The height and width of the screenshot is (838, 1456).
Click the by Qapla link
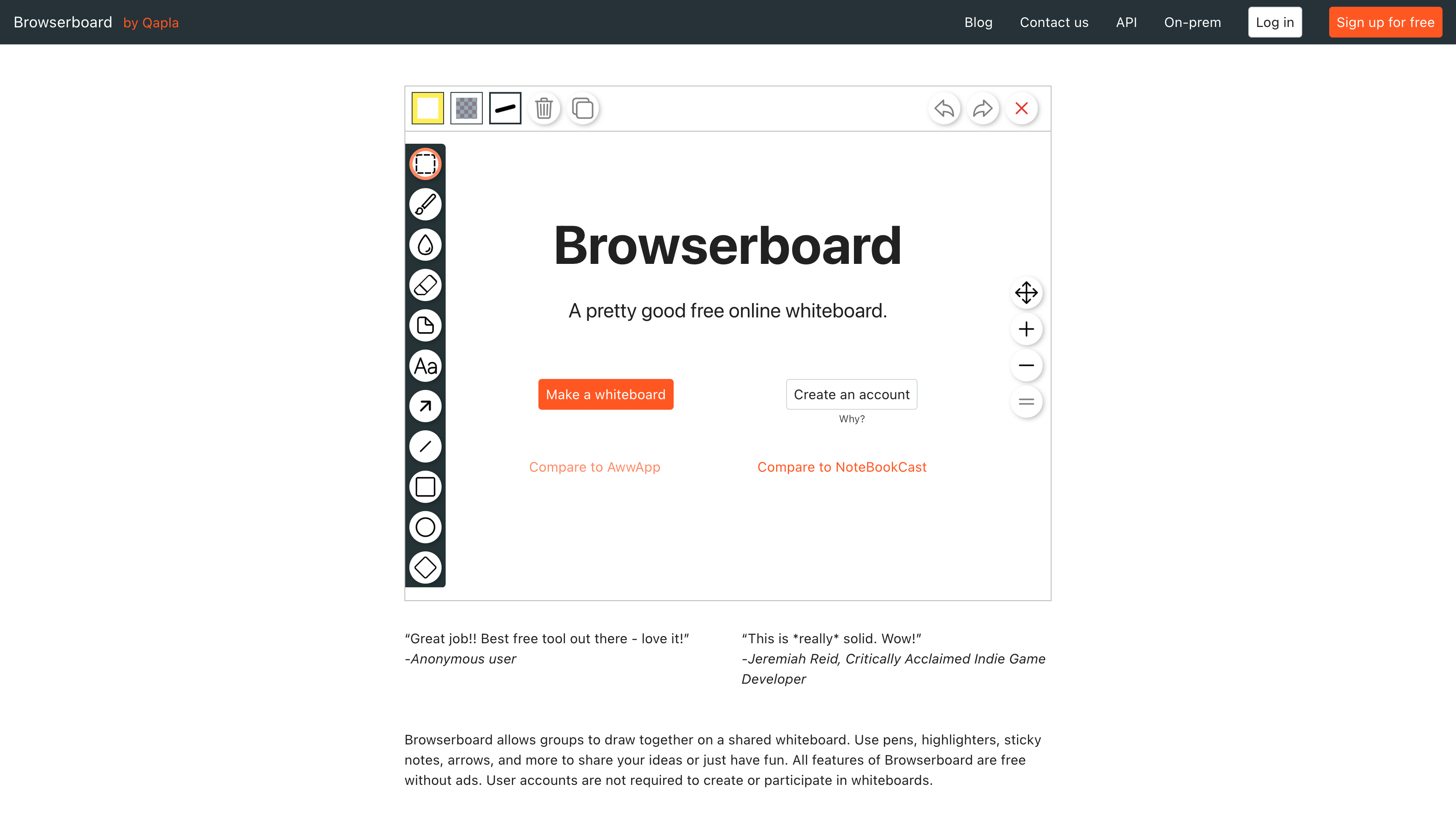[151, 23]
